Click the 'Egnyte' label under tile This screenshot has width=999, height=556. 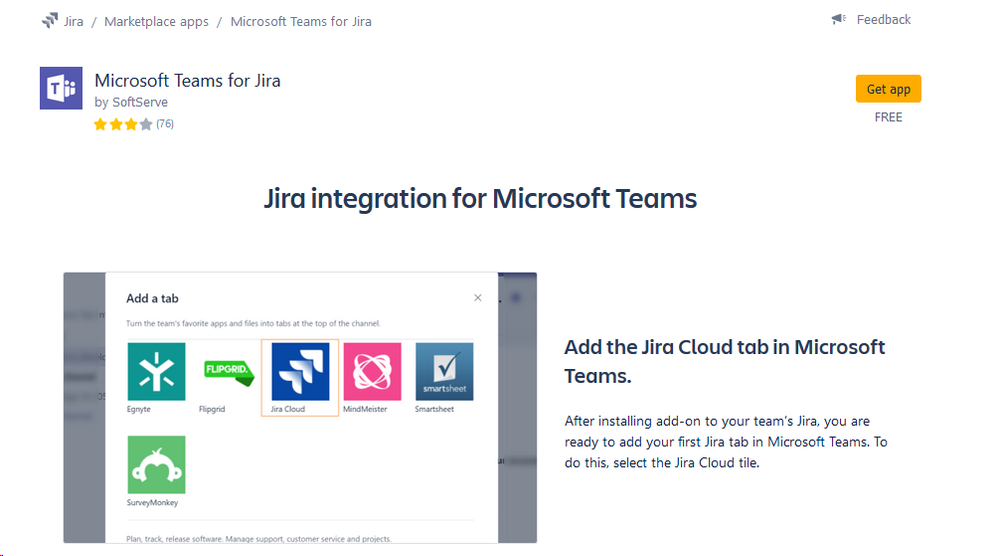pyautogui.click(x=138, y=409)
